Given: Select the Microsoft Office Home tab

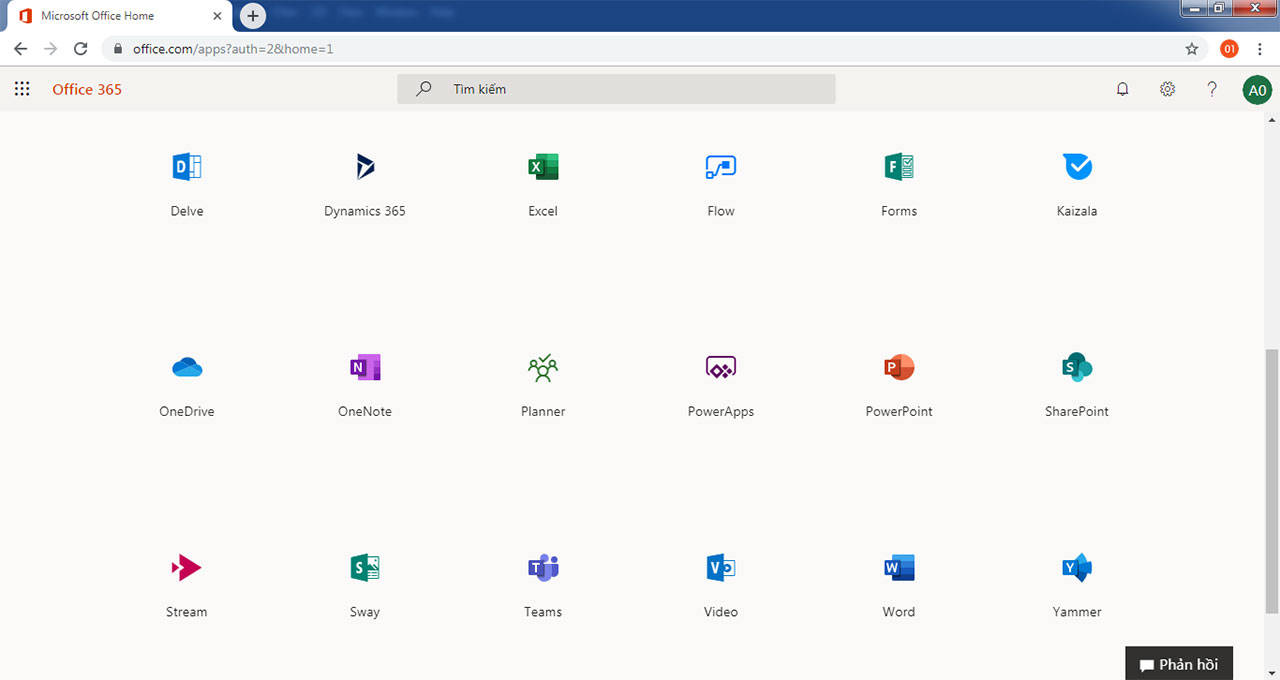Looking at the screenshot, I should coord(120,16).
